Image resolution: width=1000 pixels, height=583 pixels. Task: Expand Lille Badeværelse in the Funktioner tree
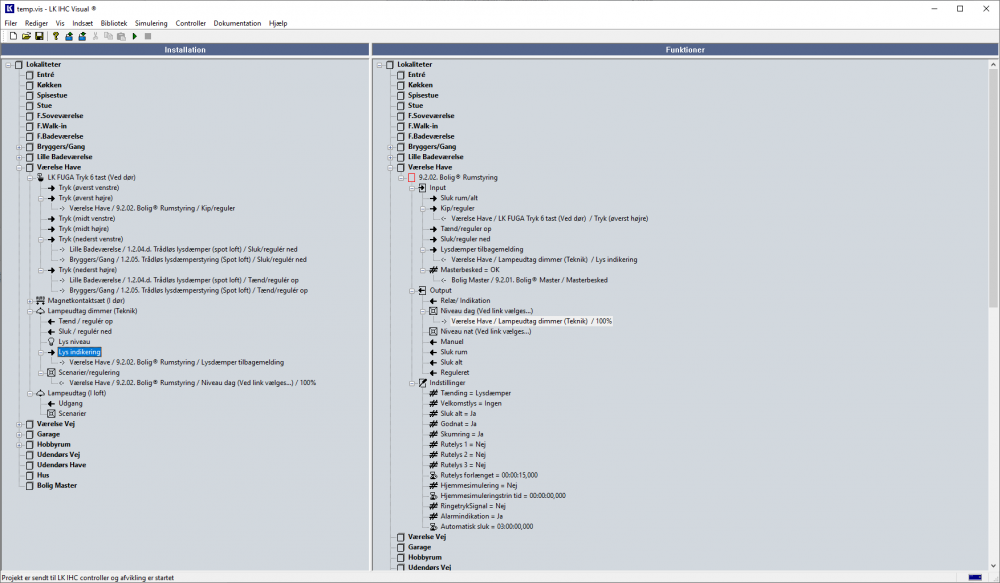click(x=389, y=157)
